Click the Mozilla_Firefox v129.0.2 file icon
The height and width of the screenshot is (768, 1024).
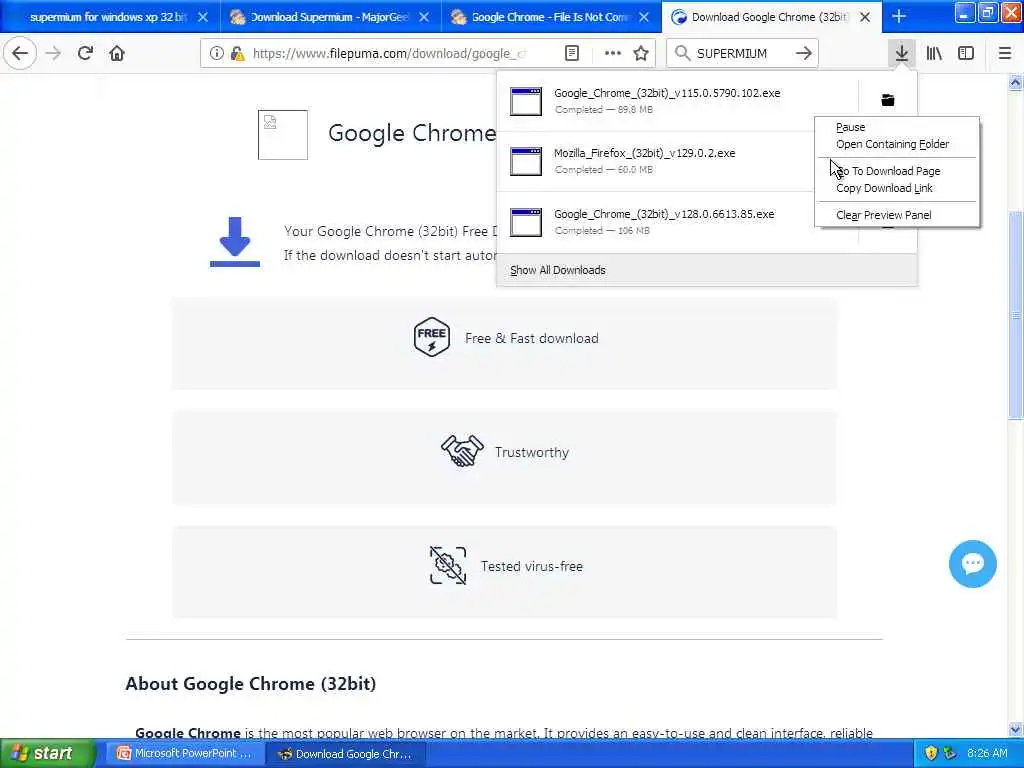pyautogui.click(x=526, y=161)
